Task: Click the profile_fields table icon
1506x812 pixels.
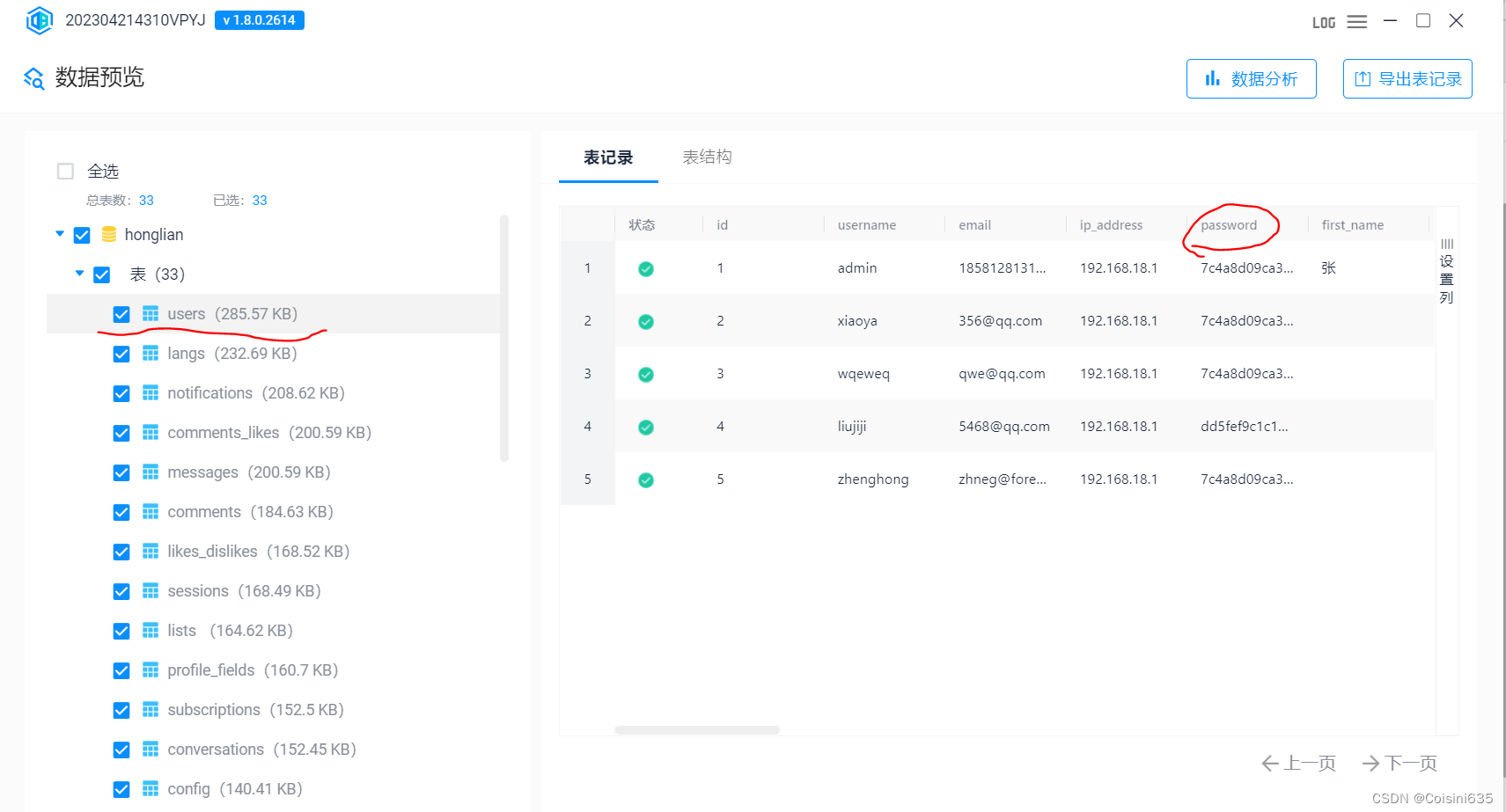Action: [151, 670]
